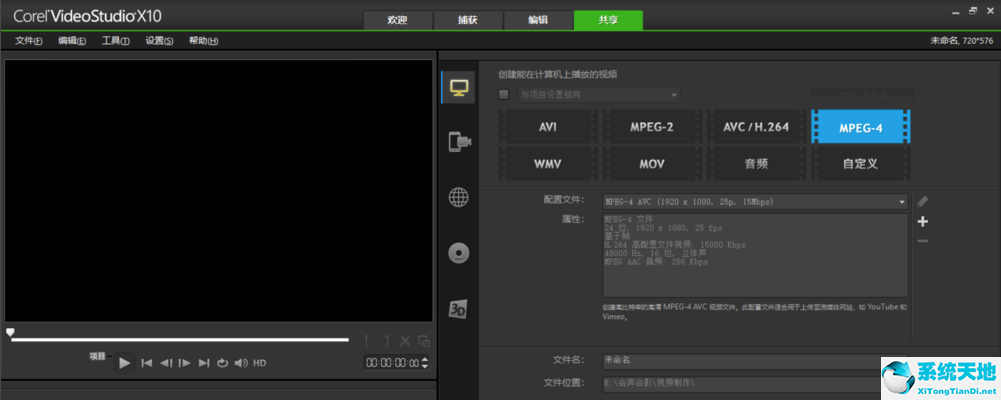Image resolution: width=1001 pixels, height=400 pixels.
Task: Choose the MPEG-2 format button
Action: 652,126
